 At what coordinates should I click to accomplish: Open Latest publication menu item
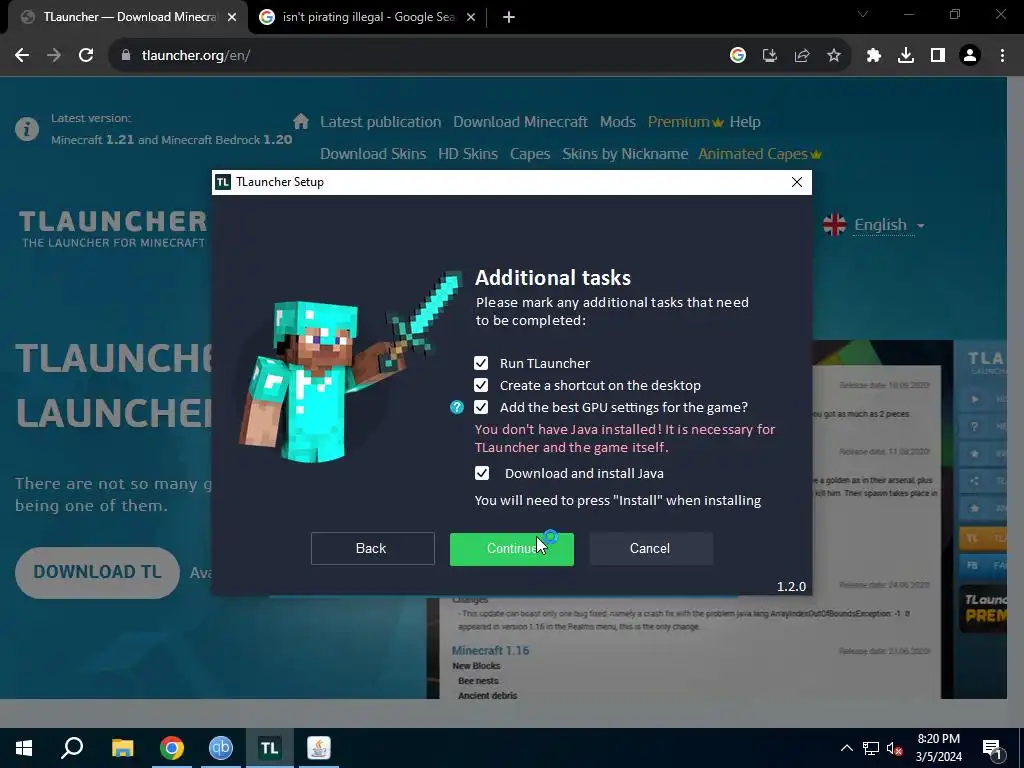[381, 122]
